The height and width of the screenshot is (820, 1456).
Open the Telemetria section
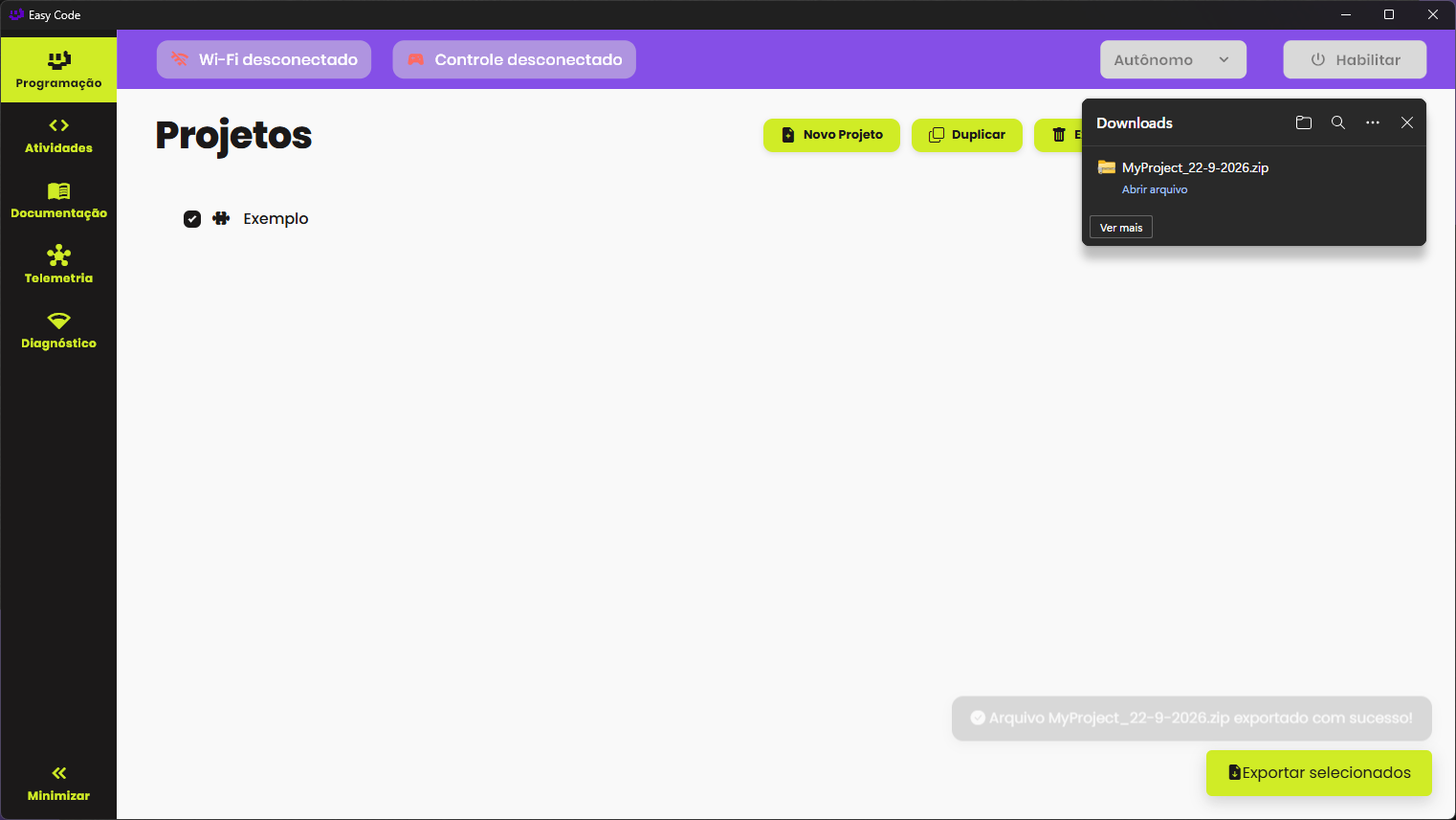58,265
